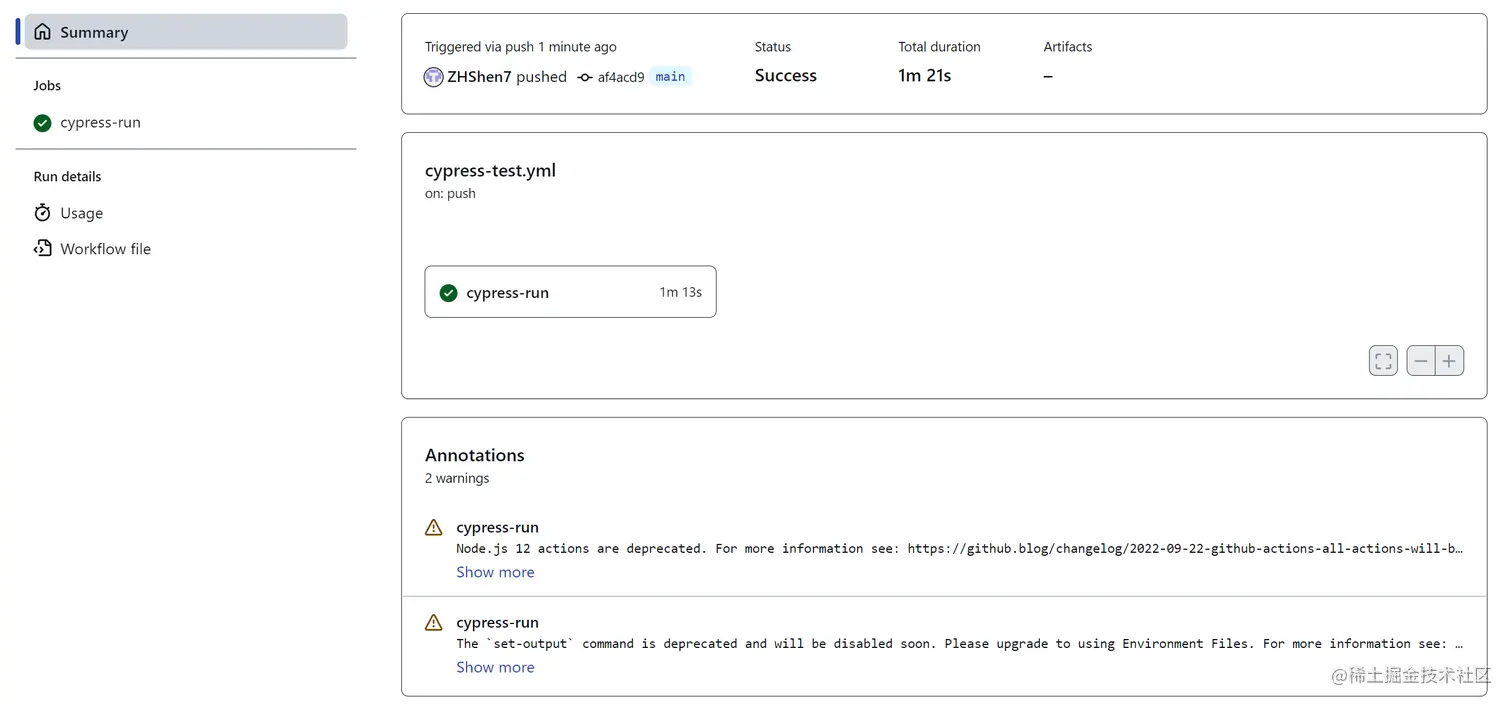Click the commit icon beside af4acd9
The image size is (1512, 706).
[585, 77]
